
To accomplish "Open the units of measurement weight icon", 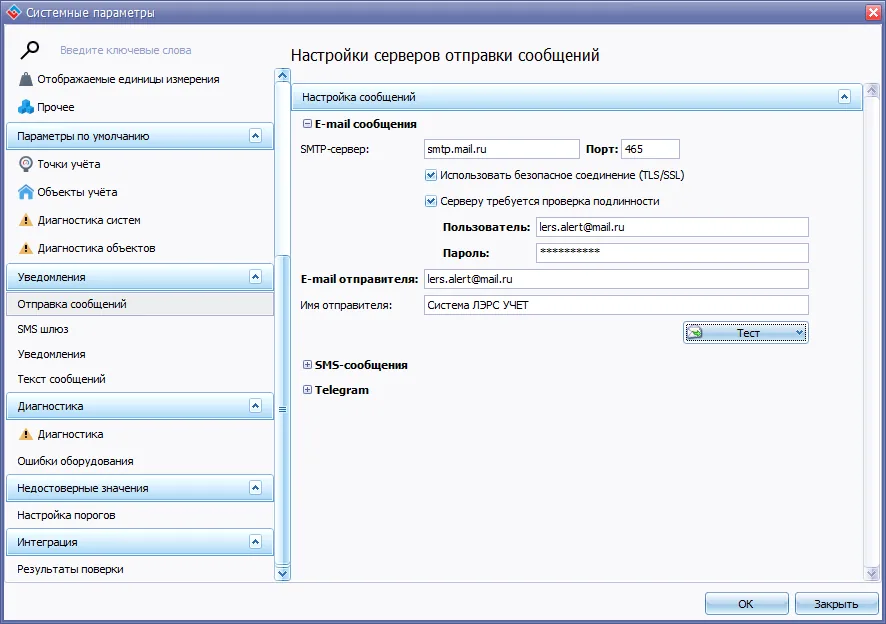I will click(x=26, y=79).
